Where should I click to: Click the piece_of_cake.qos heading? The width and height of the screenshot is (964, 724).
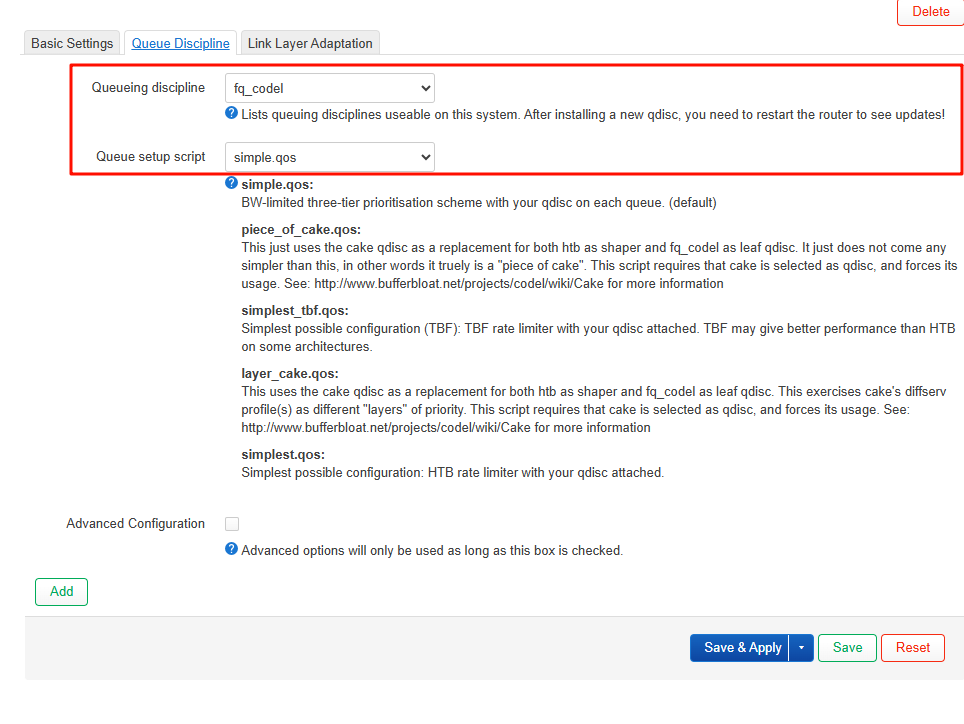pyautogui.click(x=301, y=229)
